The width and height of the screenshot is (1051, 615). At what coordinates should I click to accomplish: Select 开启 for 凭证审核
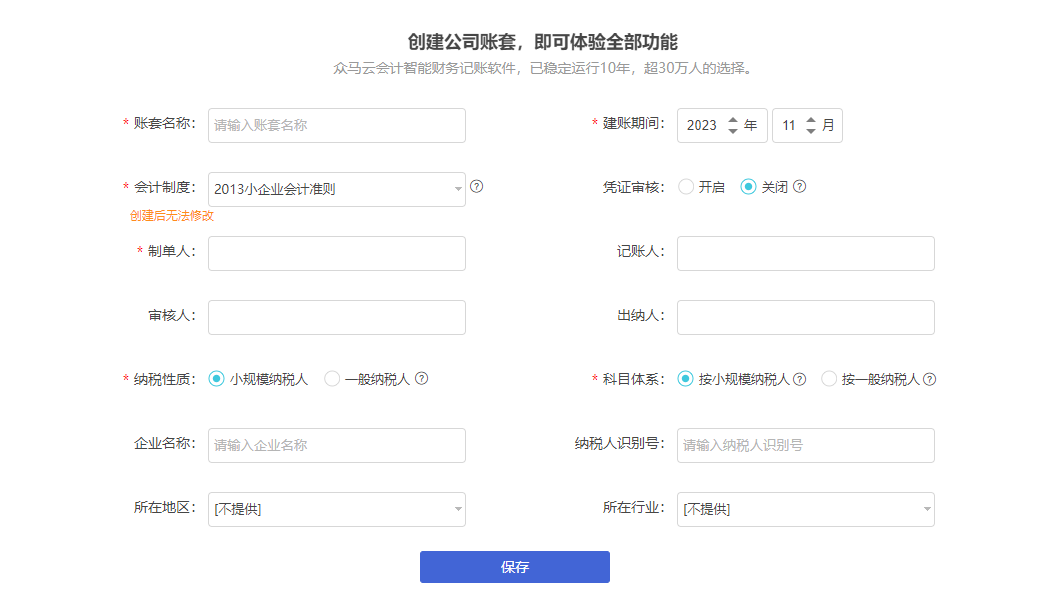pos(686,187)
